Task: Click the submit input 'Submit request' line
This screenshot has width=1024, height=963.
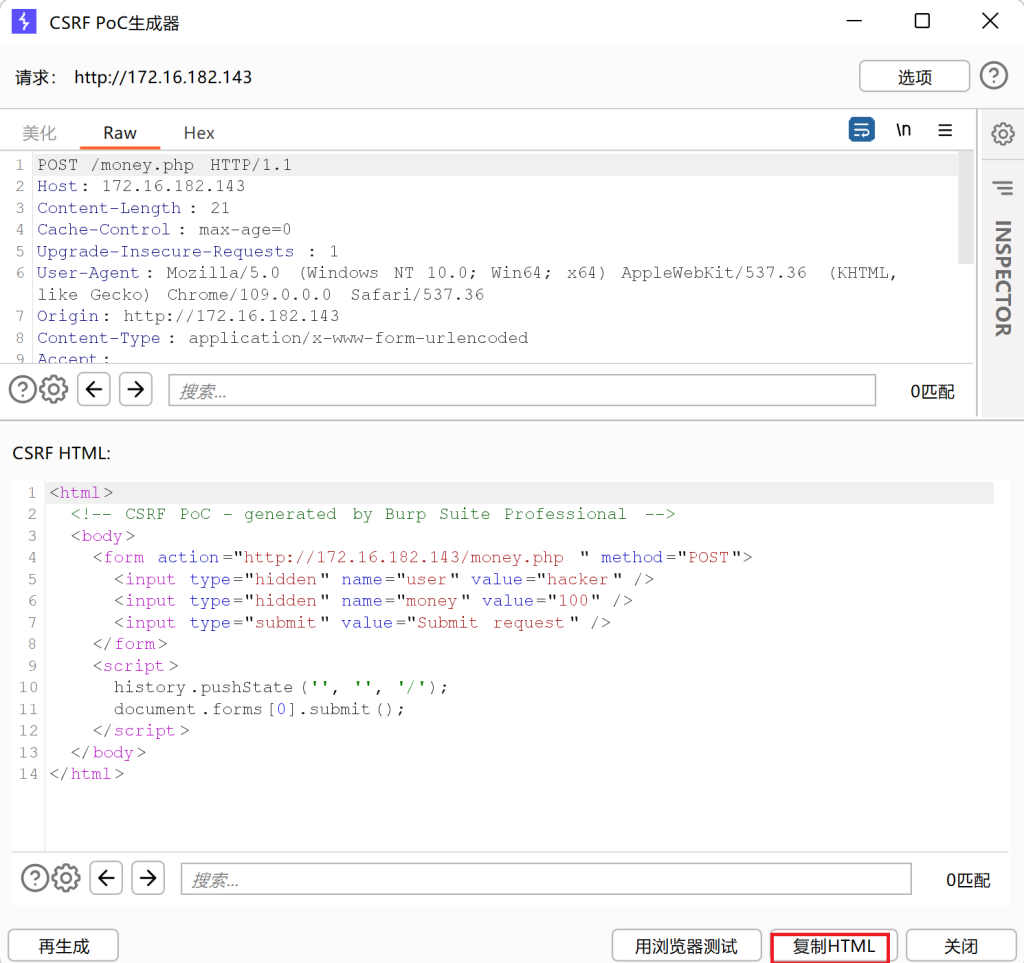Action: coord(362,622)
